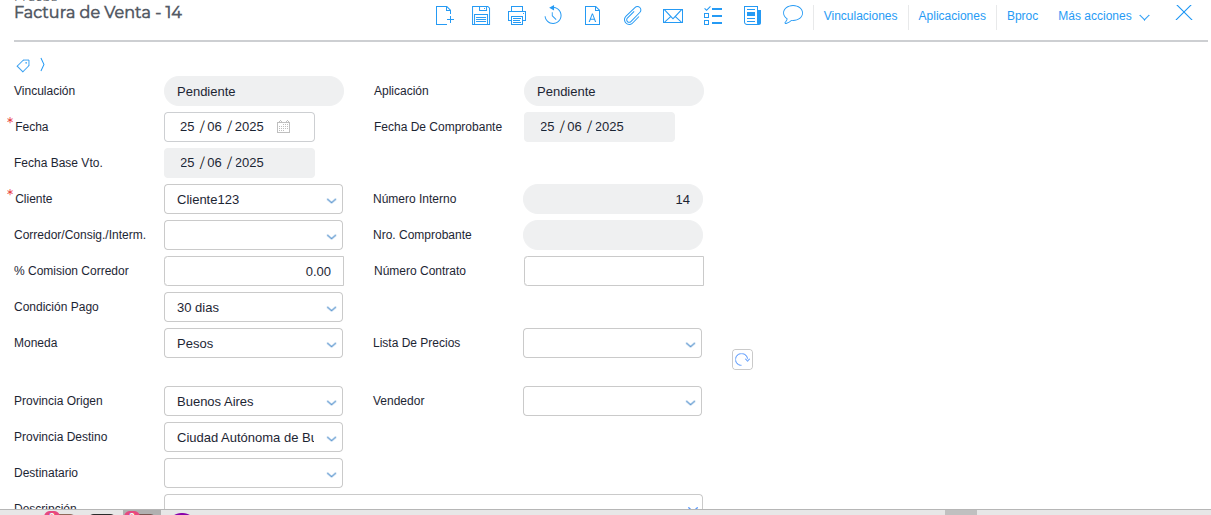This screenshot has width=1211, height=515.
Task: Click the Bproc link
Action: [x=1023, y=16]
